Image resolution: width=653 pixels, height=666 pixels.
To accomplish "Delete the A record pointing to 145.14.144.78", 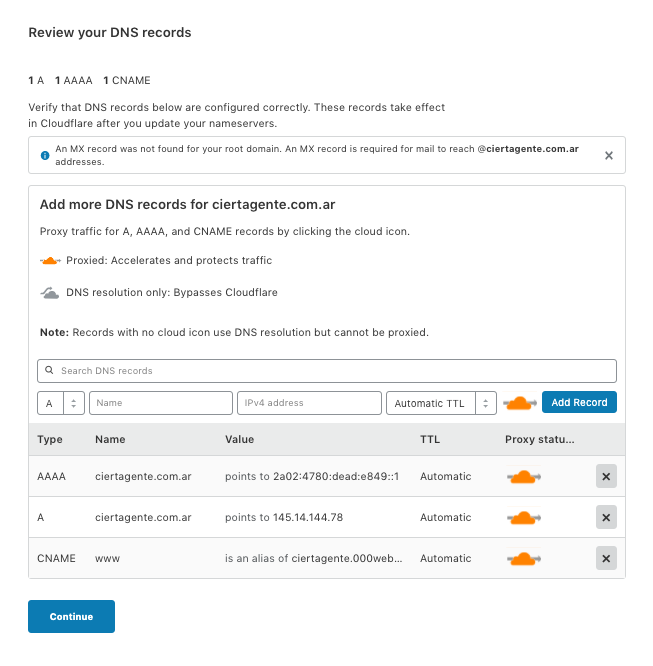I will click(606, 517).
